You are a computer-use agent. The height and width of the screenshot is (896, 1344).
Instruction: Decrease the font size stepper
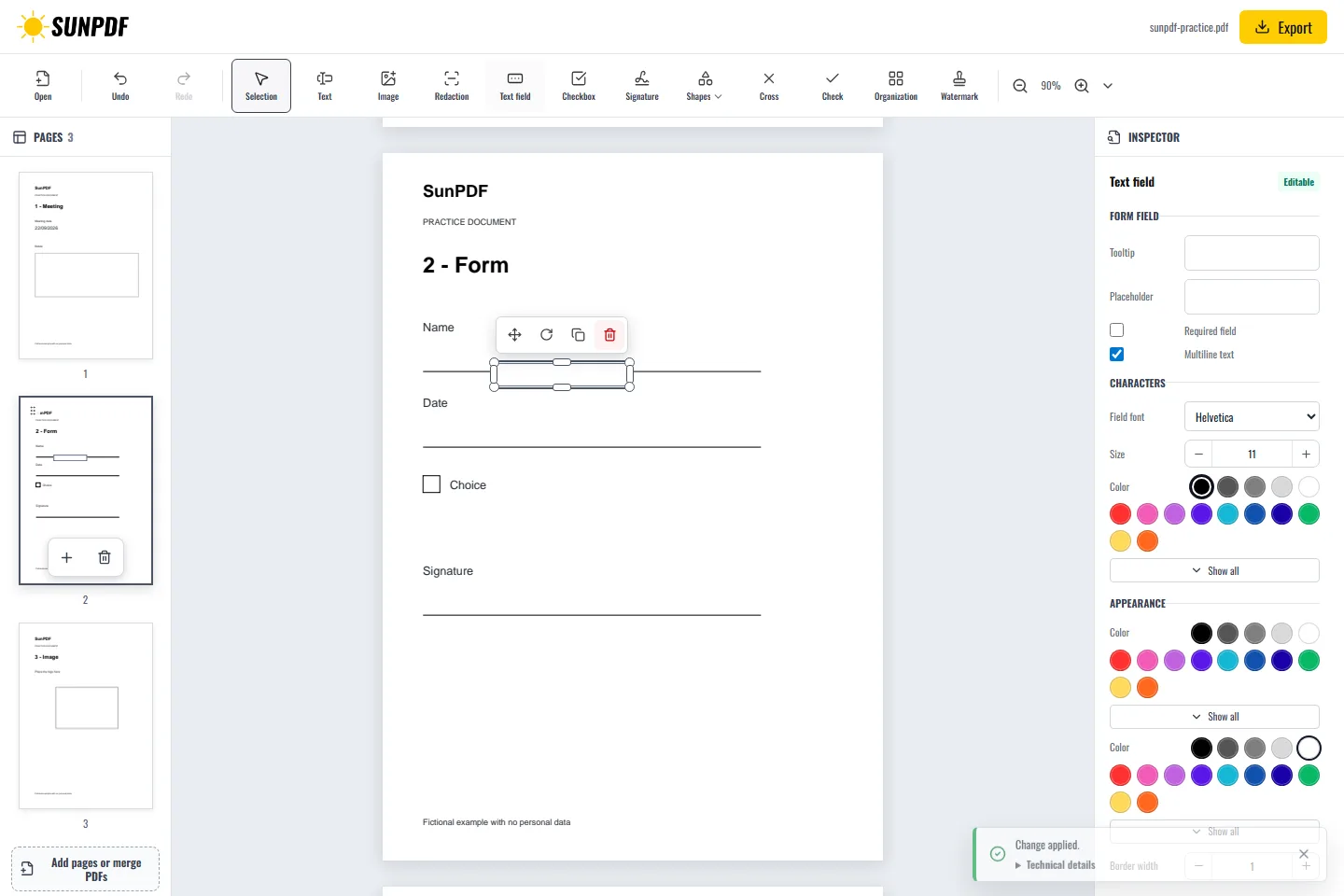[x=1198, y=454]
